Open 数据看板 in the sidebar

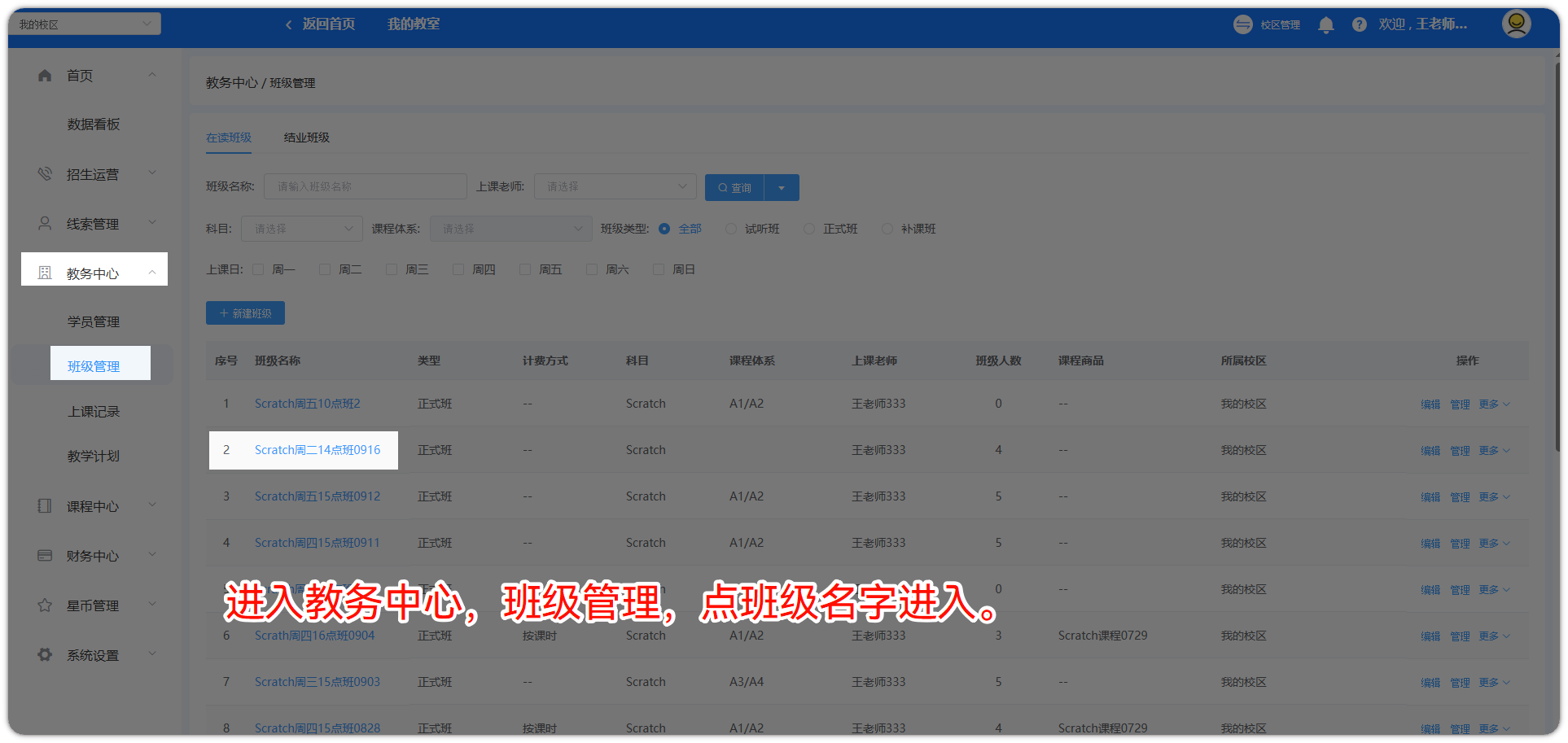click(x=94, y=125)
